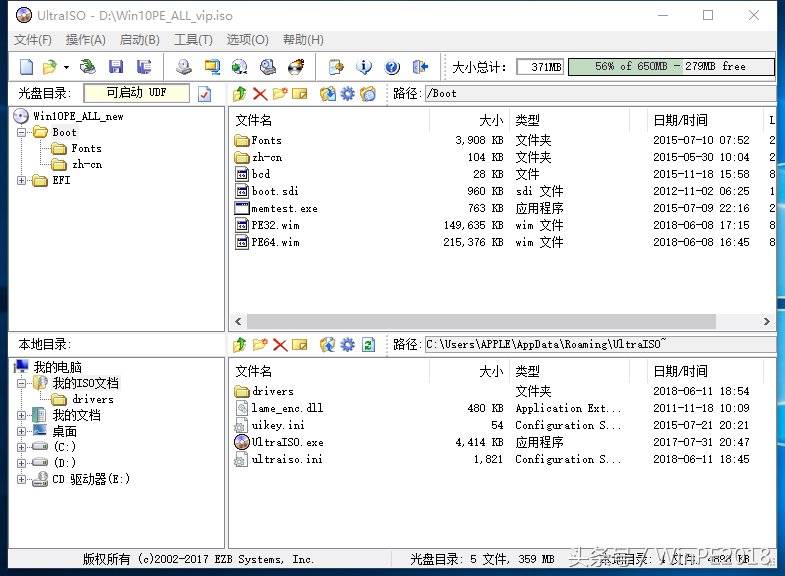785x576 pixels.
Task: Select drivers folder in local tree
Action: pos(93,399)
